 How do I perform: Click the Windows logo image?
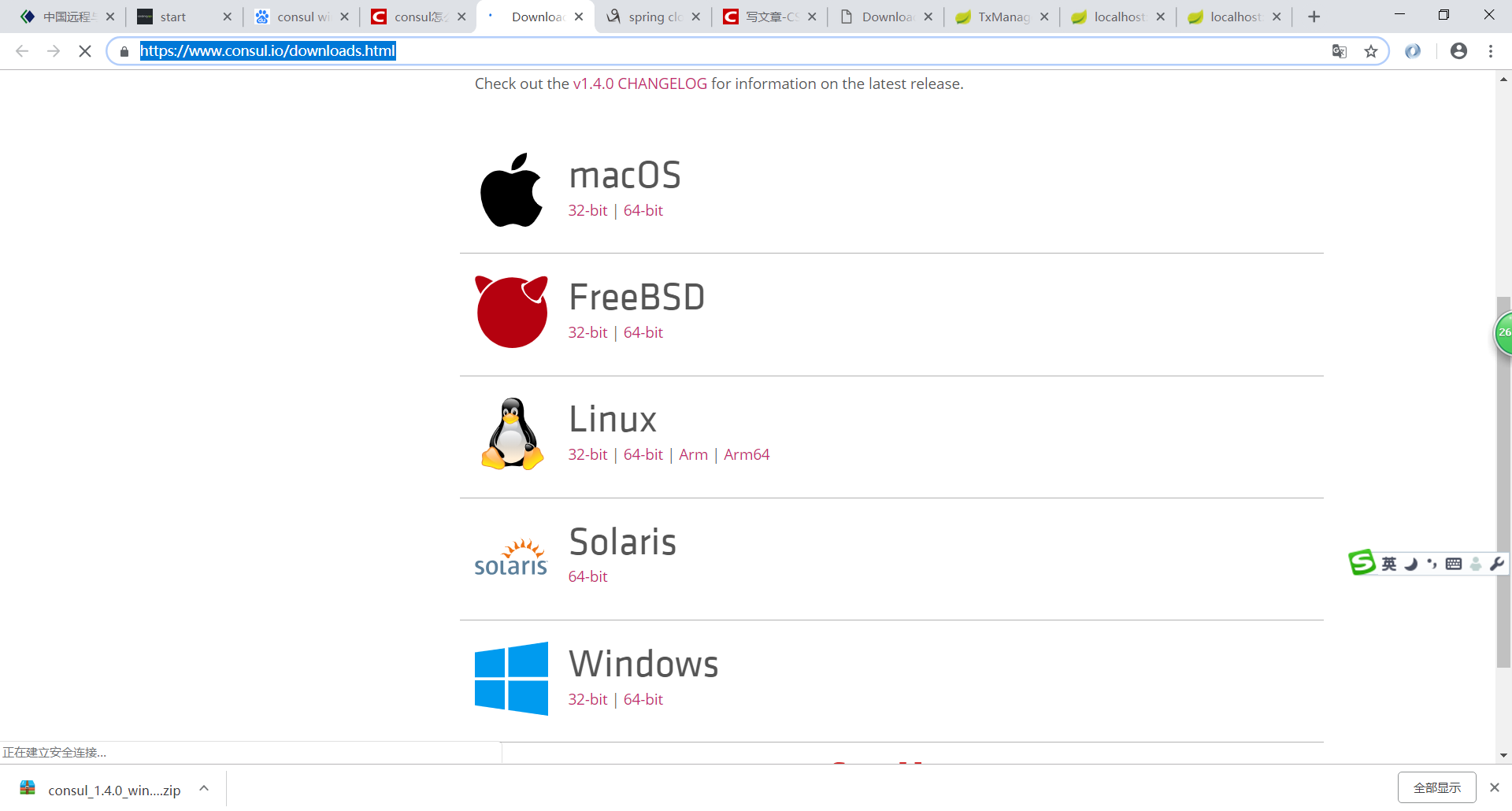pyautogui.click(x=511, y=678)
